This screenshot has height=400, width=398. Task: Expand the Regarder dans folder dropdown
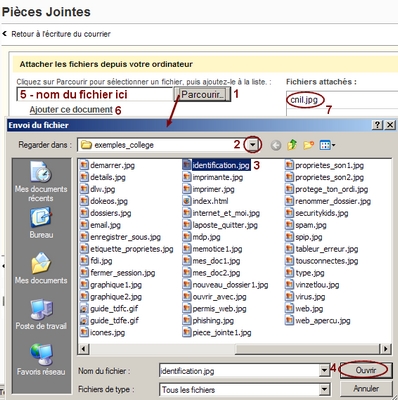pos(253,145)
